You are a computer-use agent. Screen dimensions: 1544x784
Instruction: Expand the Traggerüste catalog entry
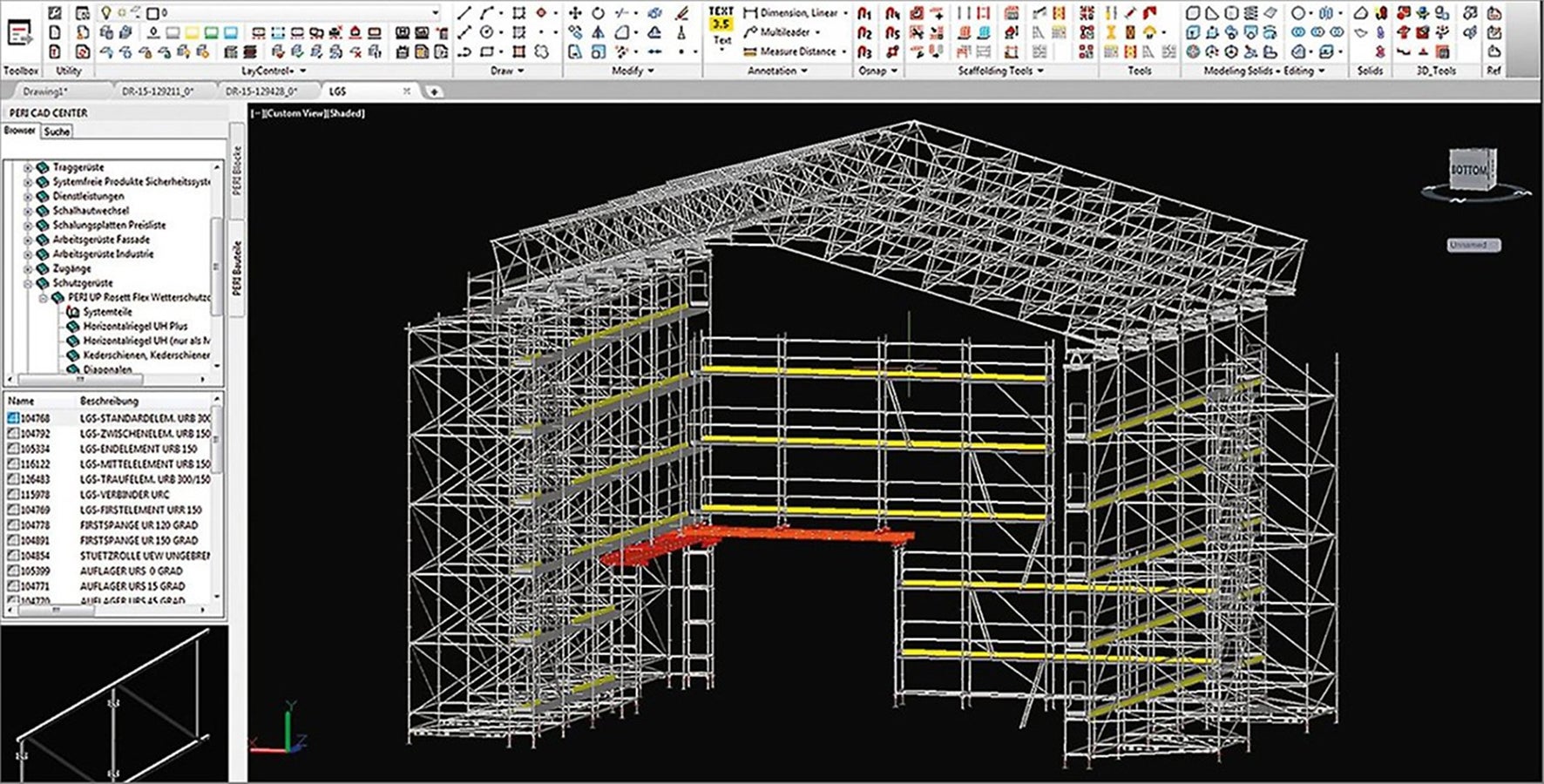(x=29, y=166)
